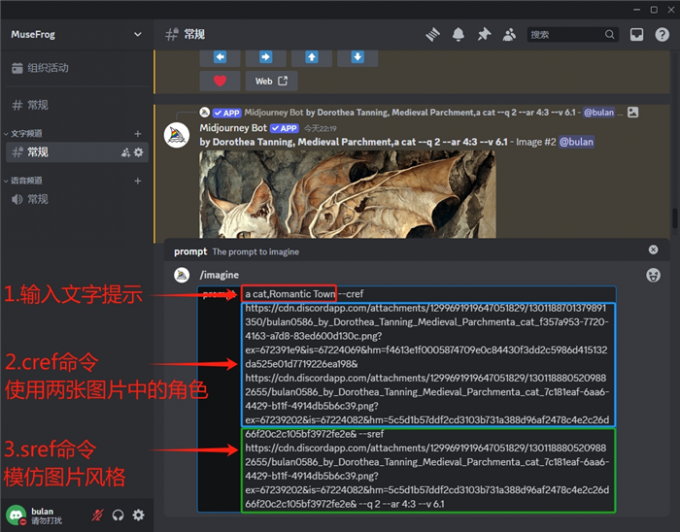Viewport: 680px width, 532px height.
Task: Maximize the Discord window
Action: click(x=654, y=10)
